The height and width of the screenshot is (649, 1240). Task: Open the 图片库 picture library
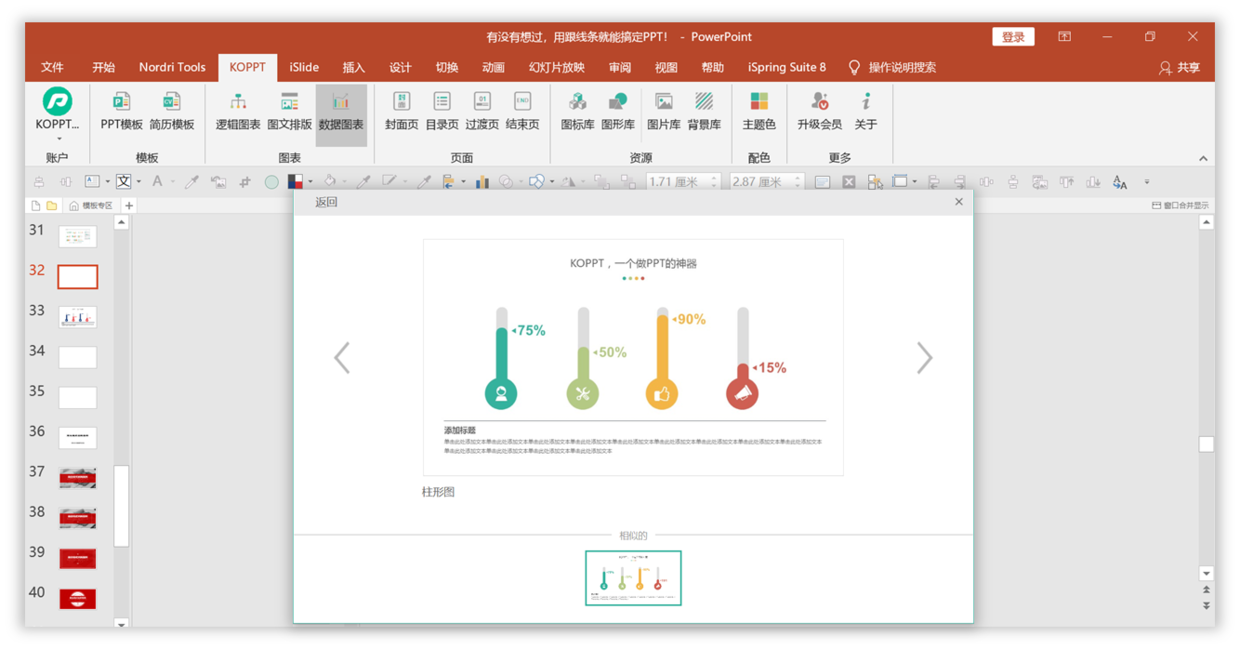tap(663, 112)
